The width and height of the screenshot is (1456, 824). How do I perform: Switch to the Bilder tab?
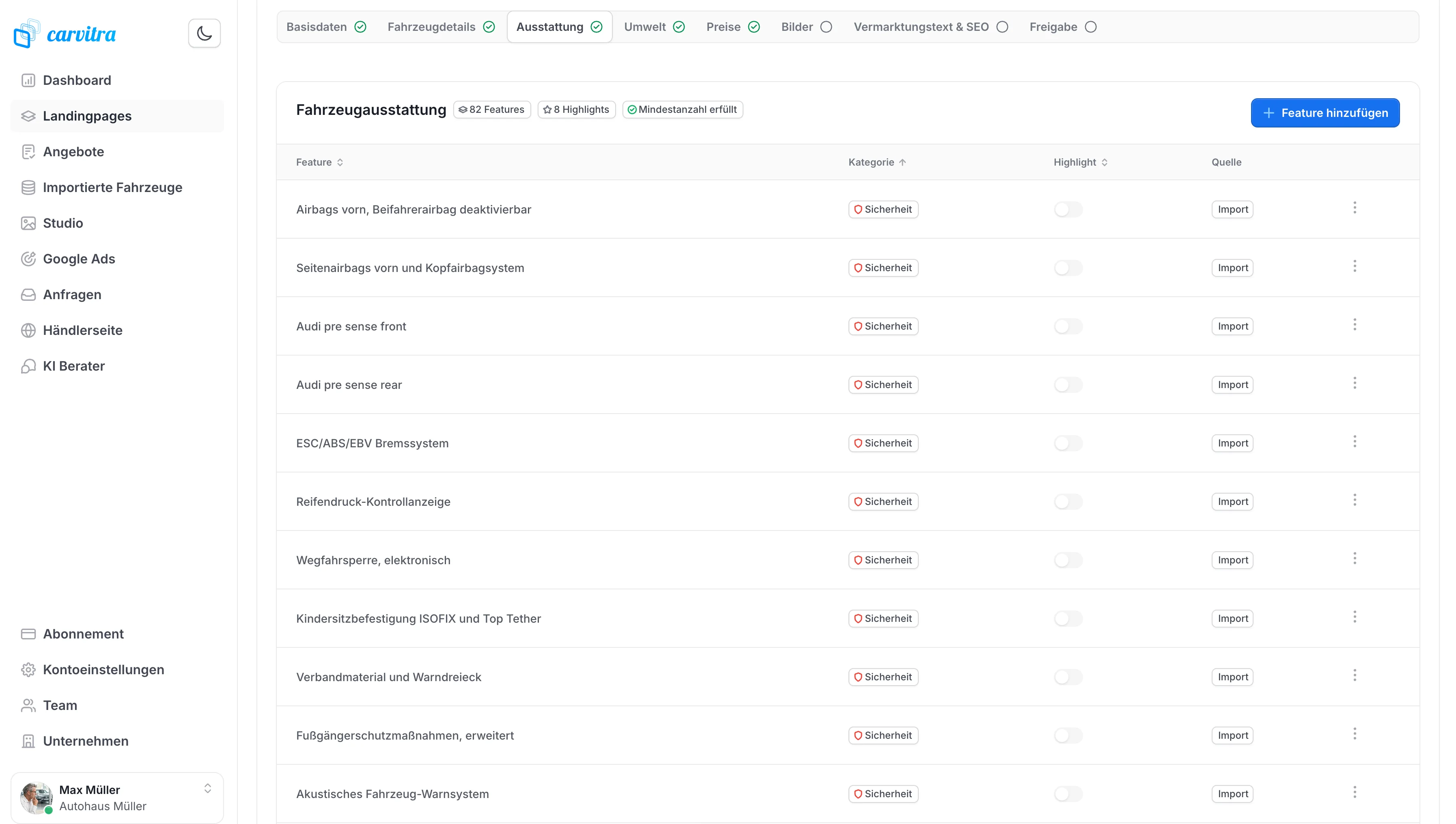[x=807, y=27]
